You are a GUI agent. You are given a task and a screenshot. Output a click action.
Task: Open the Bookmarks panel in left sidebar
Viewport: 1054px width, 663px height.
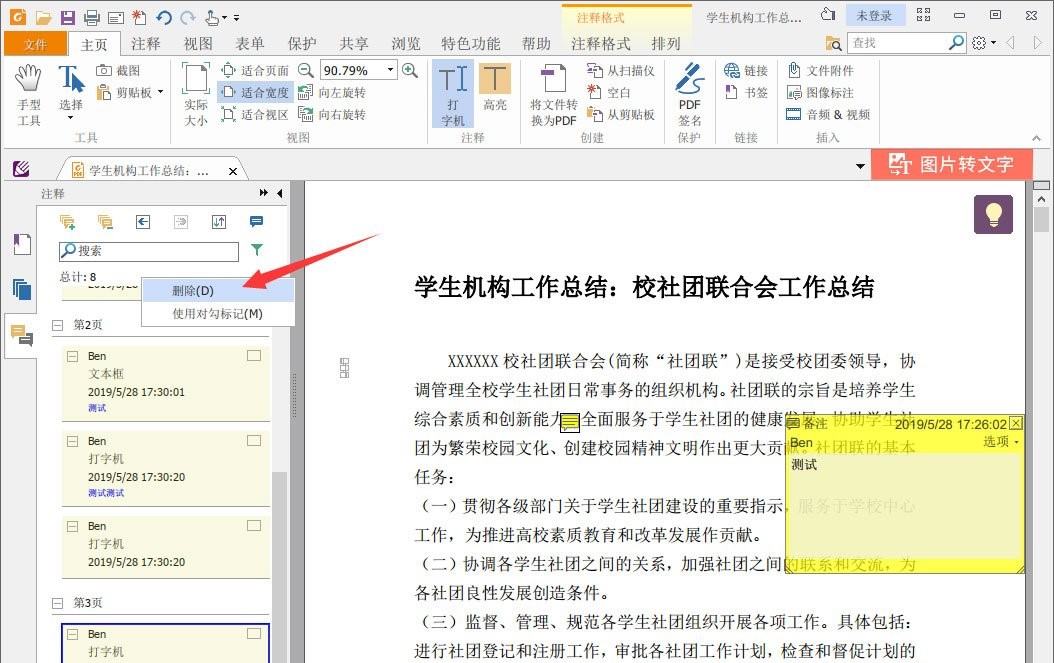(x=21, y=244)
